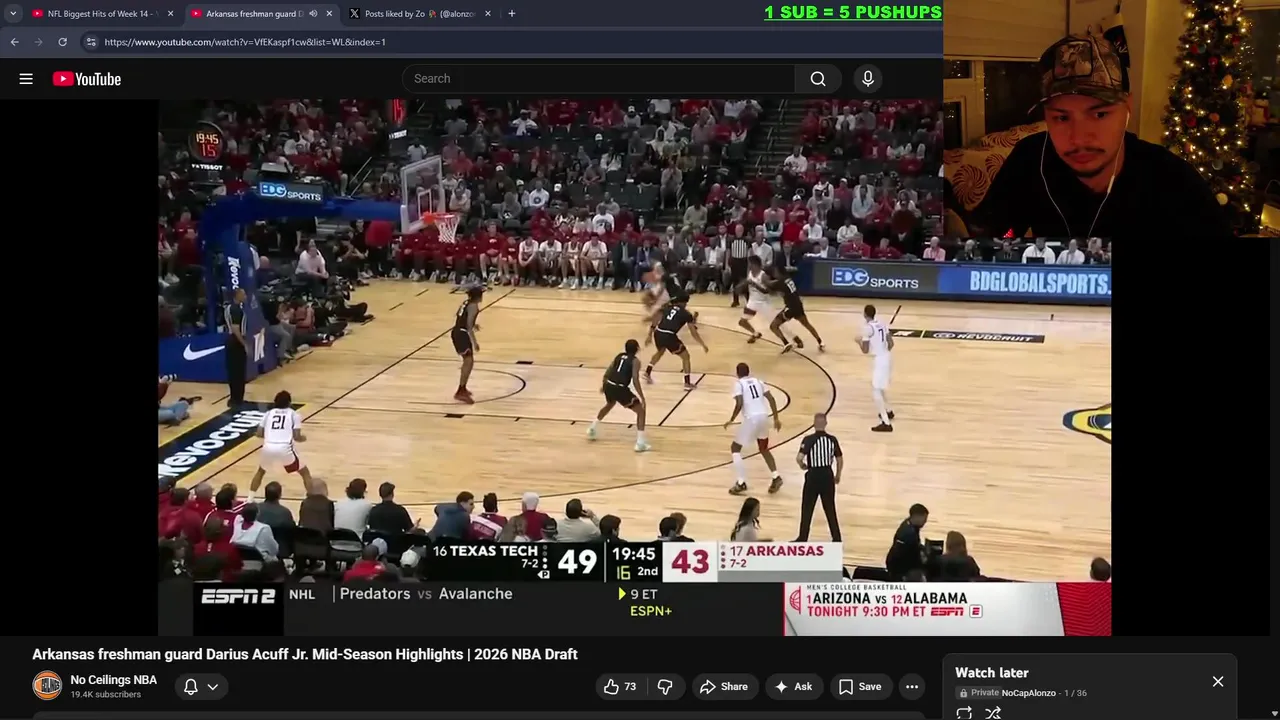The width and height of the screenshot is (1280, 720).
Task: Start voice search with the microphone icon
Action: pyautogui.click(x=868, y=79)
